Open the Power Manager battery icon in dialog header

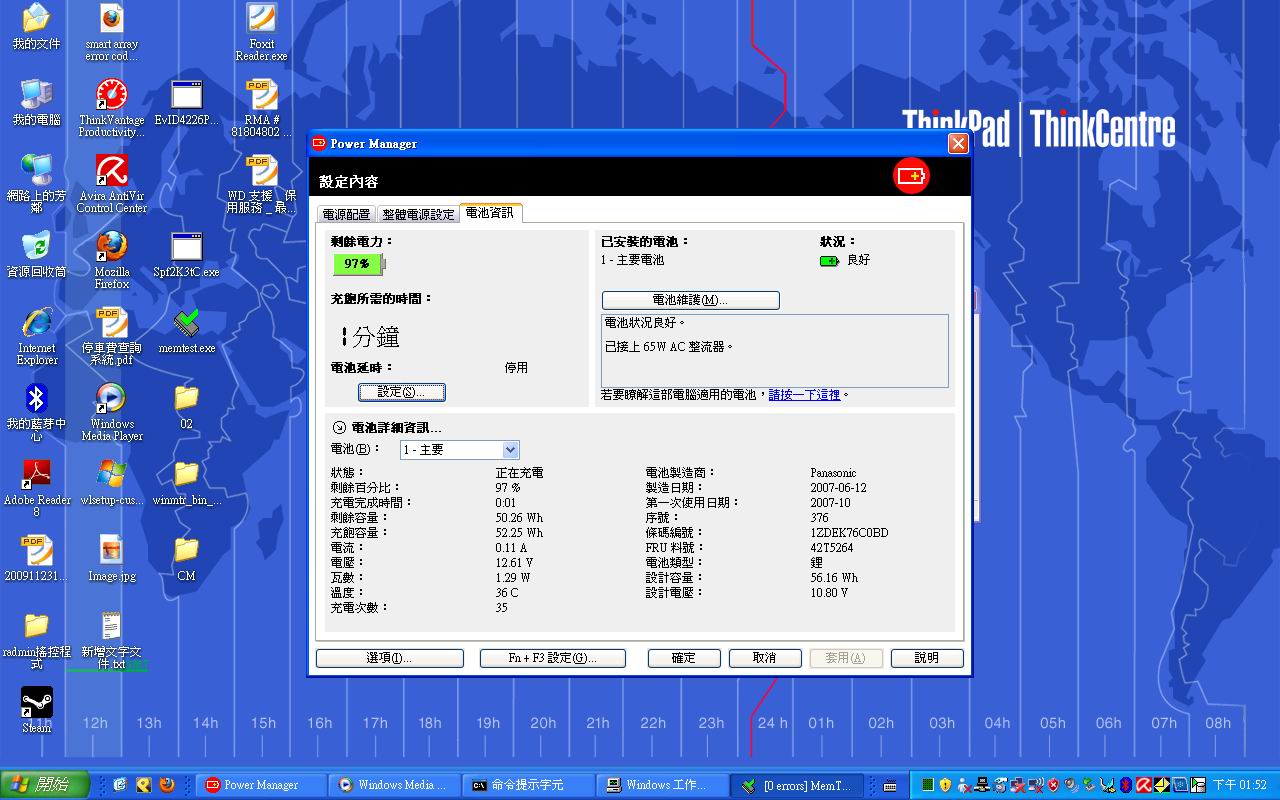(x=912, y=174)
